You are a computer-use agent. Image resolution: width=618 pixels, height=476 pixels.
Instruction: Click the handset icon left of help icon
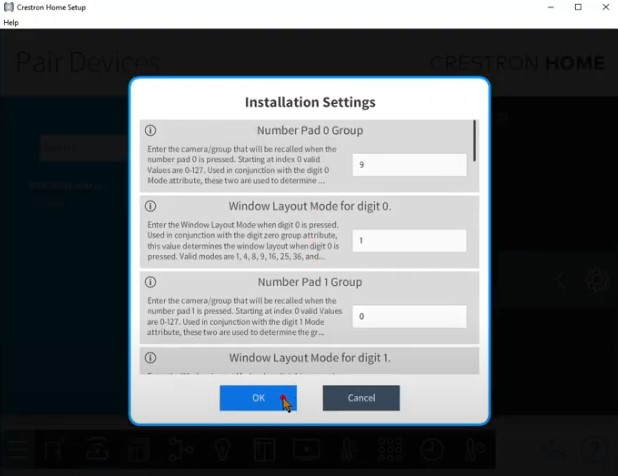[555, 448]
